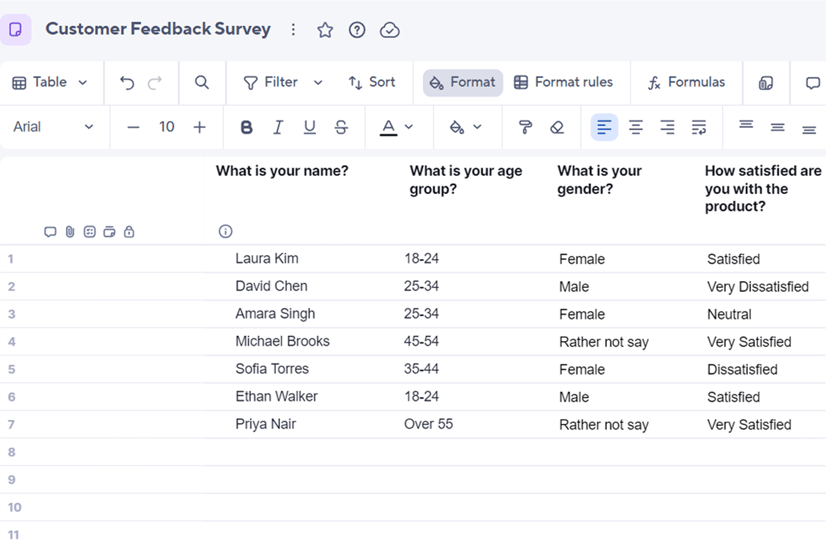Increase font size with the plus button

pos(199,127)
